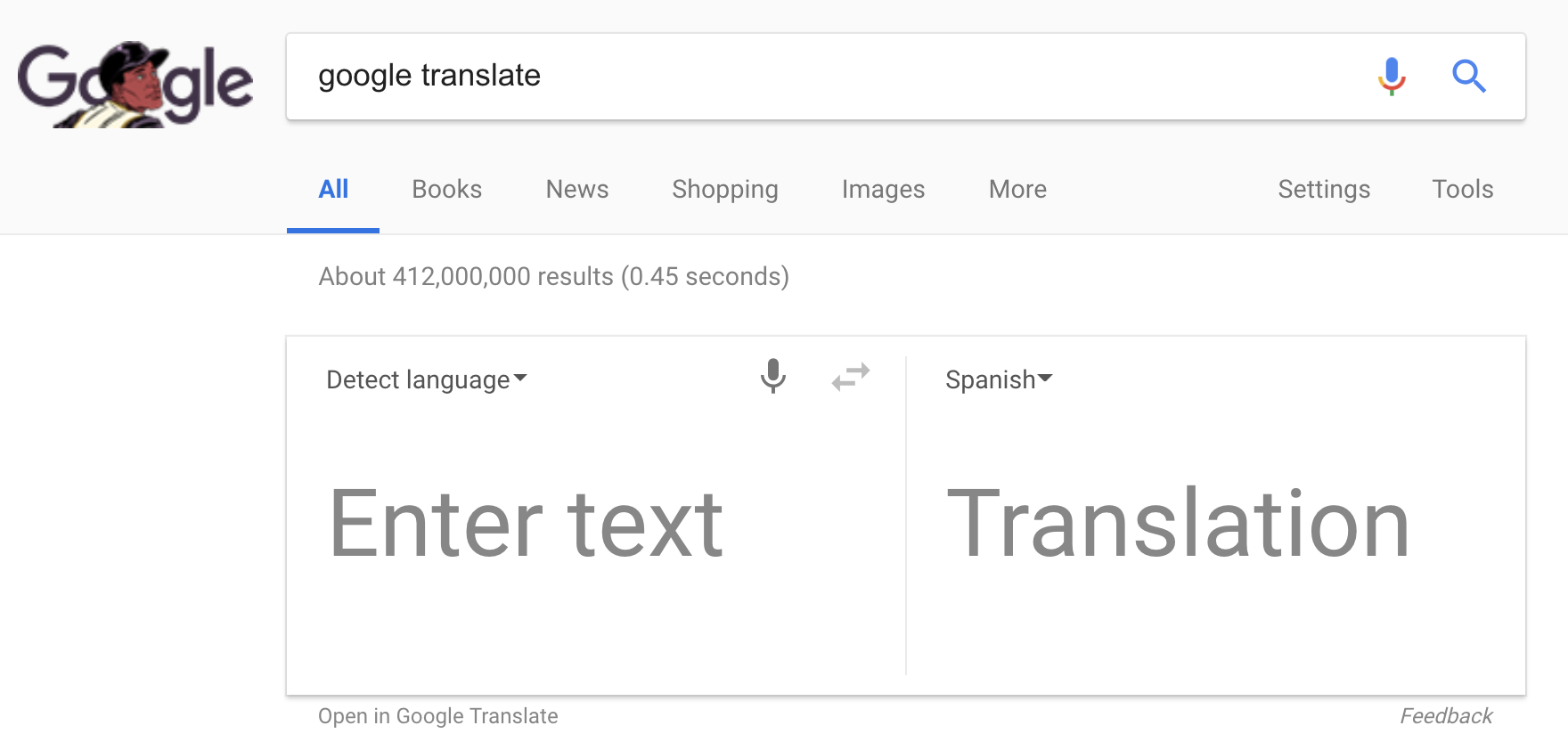Select the All results tab
The height and width of the screenshot is (750, 1568).
pyautogui.click(x=333, y=190)
